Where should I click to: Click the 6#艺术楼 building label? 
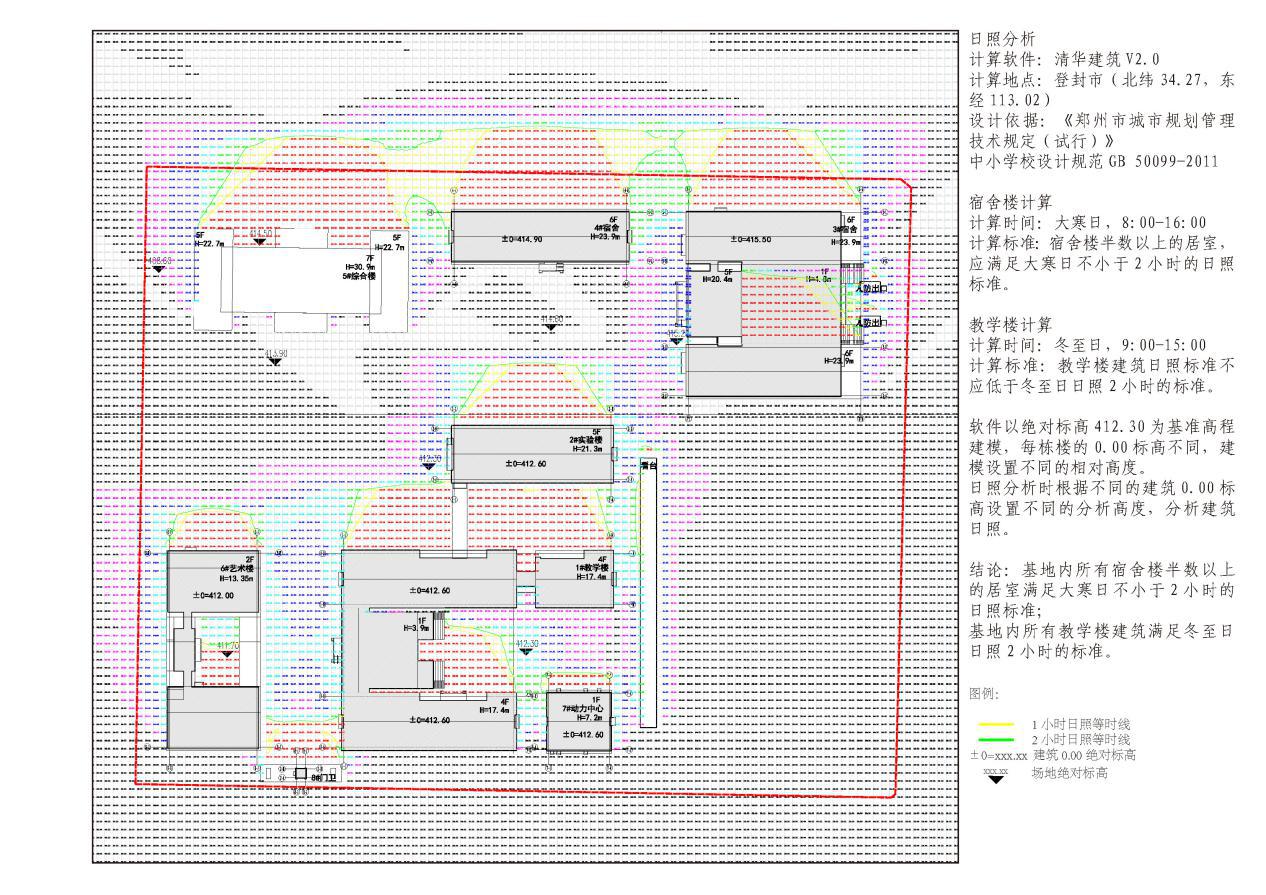(238, 568)
